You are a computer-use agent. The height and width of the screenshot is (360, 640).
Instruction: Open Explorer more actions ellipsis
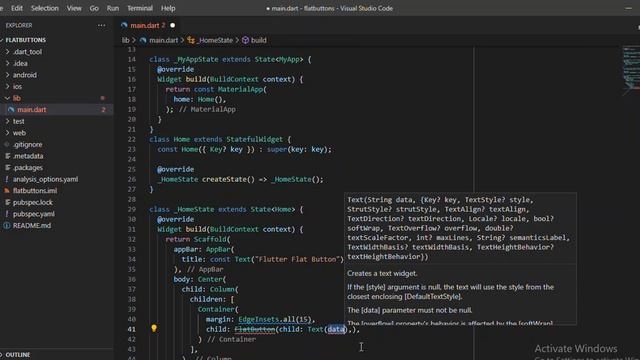point(101,25)
